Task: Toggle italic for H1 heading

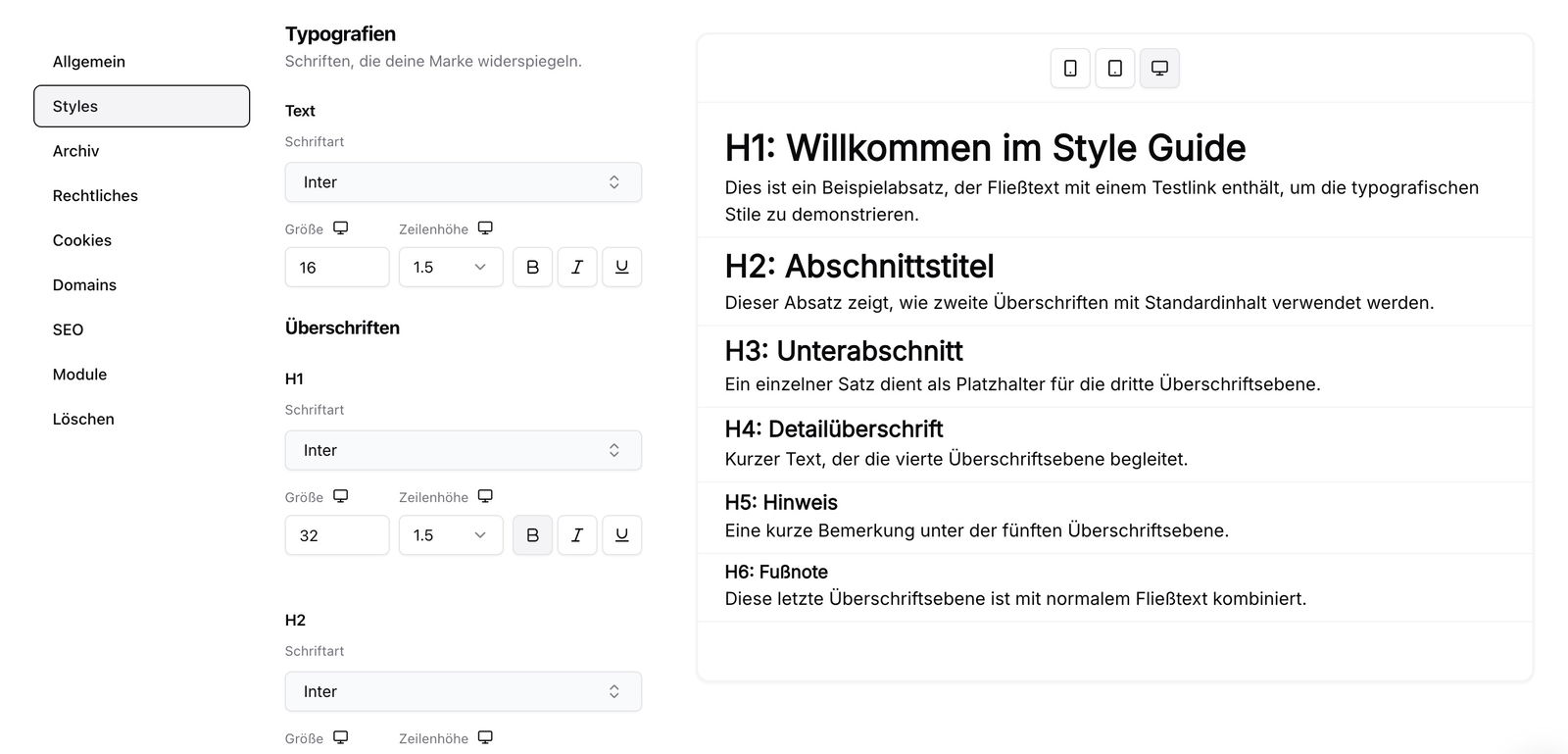Action: coord(577,535)
